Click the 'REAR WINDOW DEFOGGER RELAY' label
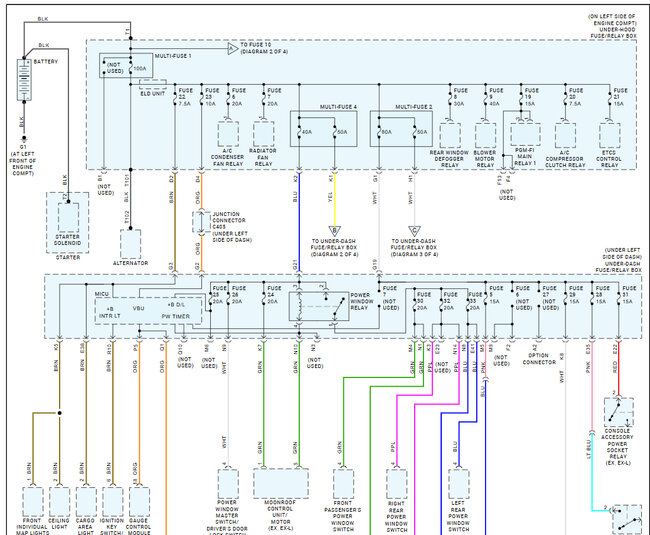The width and height of the screenshot is (650, 535). pos(449,159)
